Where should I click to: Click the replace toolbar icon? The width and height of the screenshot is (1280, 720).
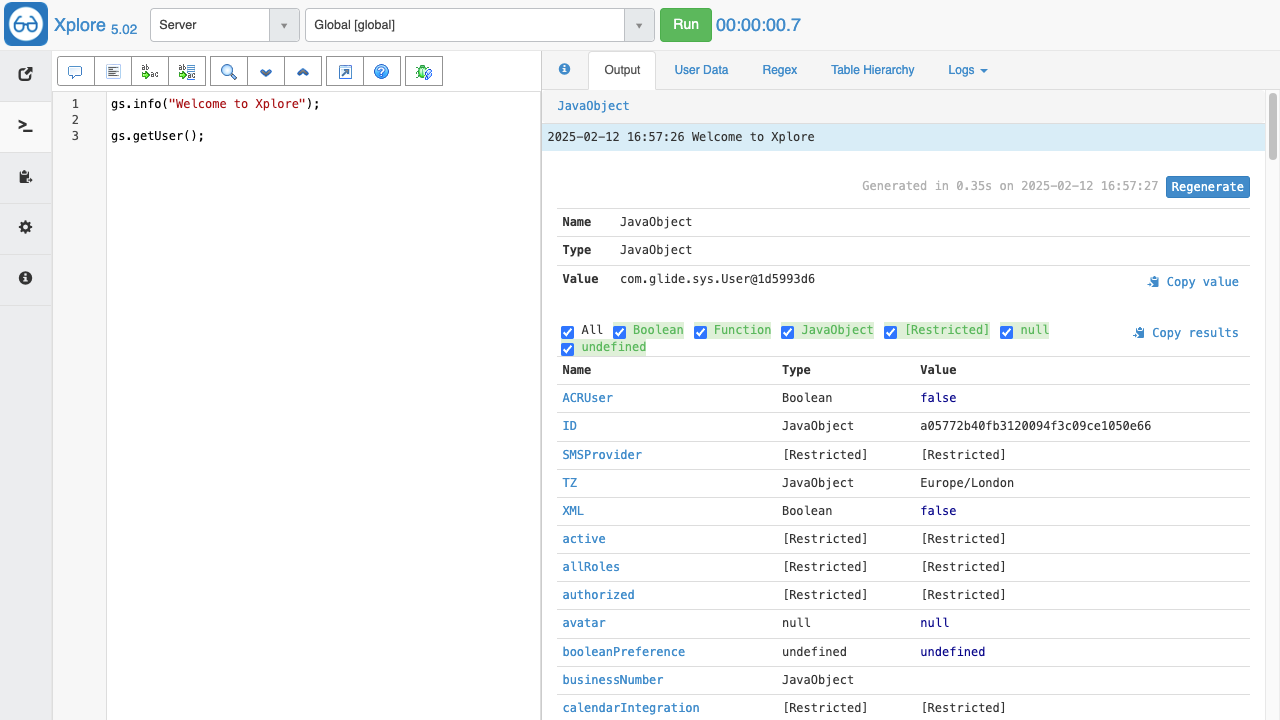click(x=150, y=72)
